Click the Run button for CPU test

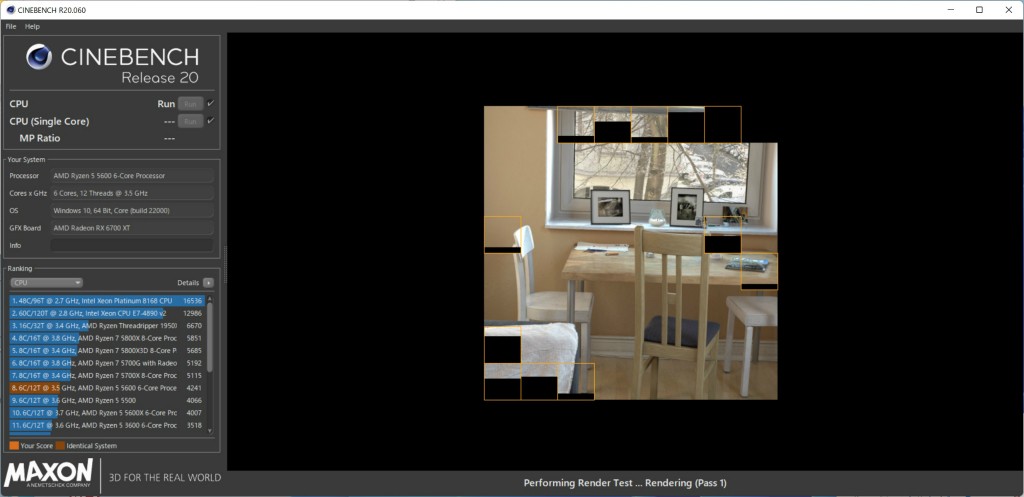tap(190, 104)
